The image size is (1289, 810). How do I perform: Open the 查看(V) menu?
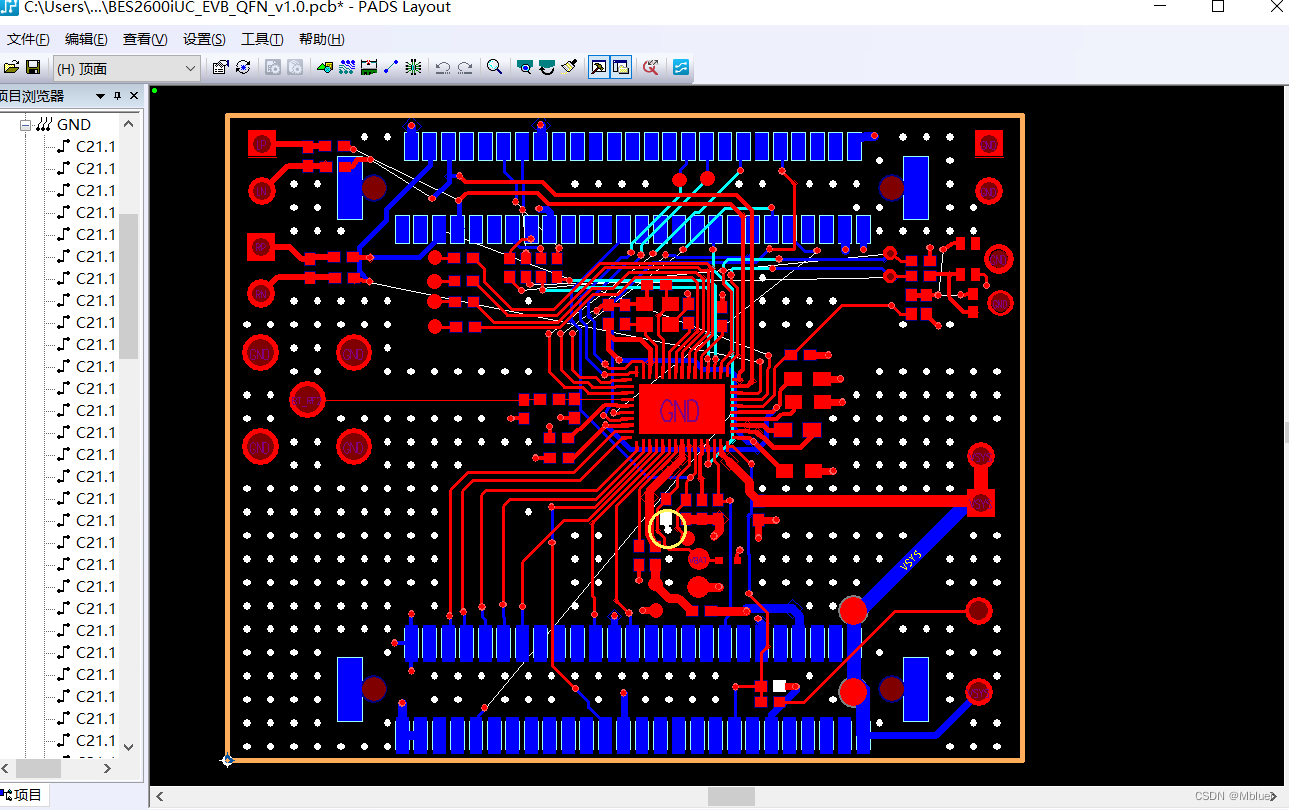[145, 39]
